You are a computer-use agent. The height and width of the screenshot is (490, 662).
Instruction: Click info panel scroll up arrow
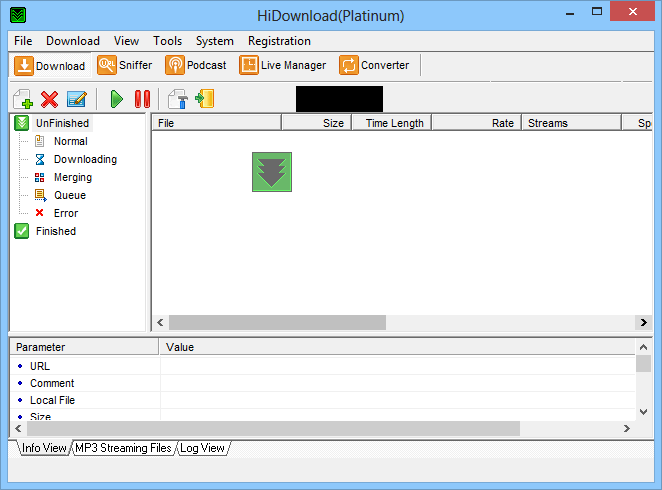[643, 347]
